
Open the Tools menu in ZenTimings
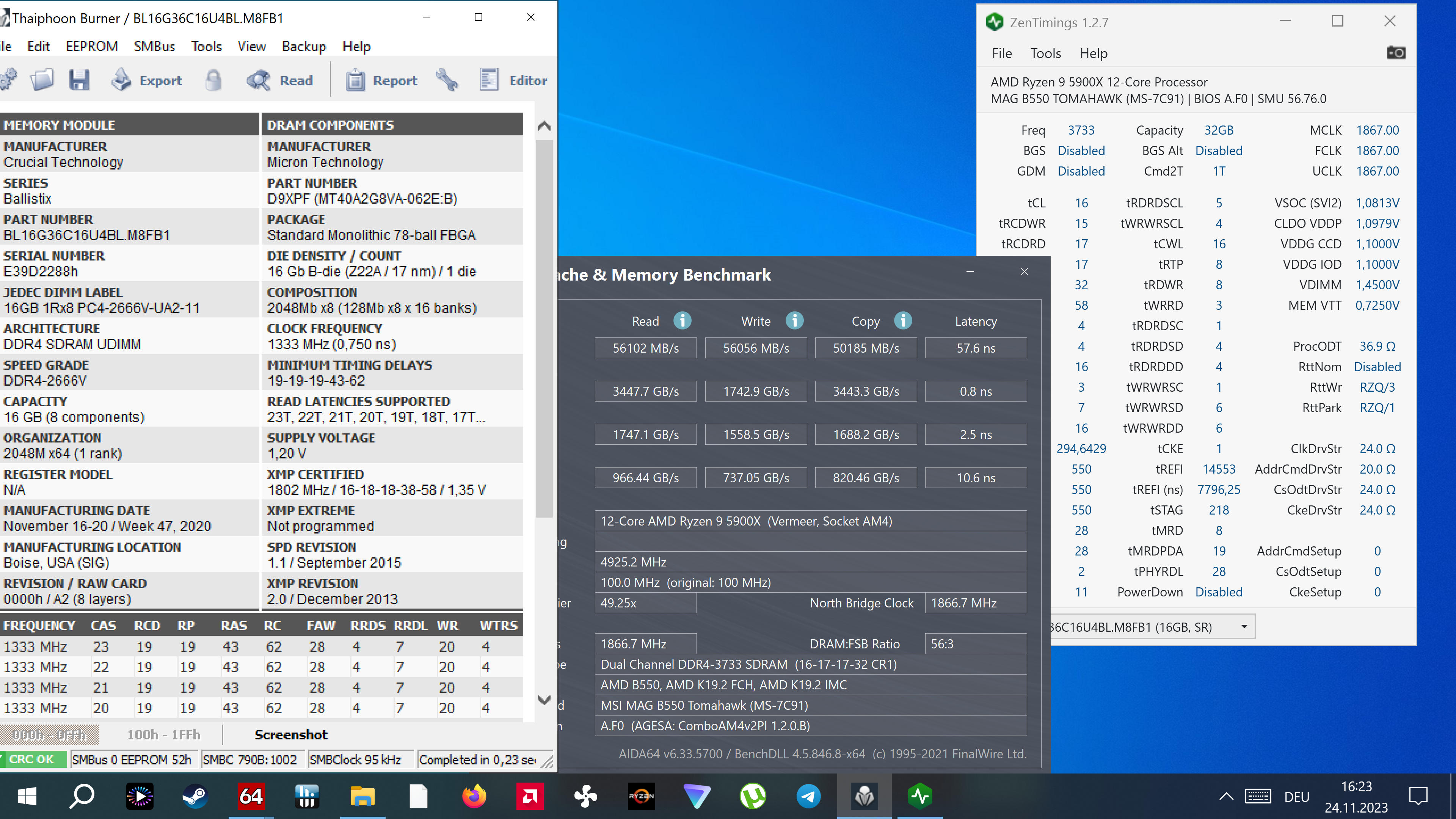tap(1045, 53)
